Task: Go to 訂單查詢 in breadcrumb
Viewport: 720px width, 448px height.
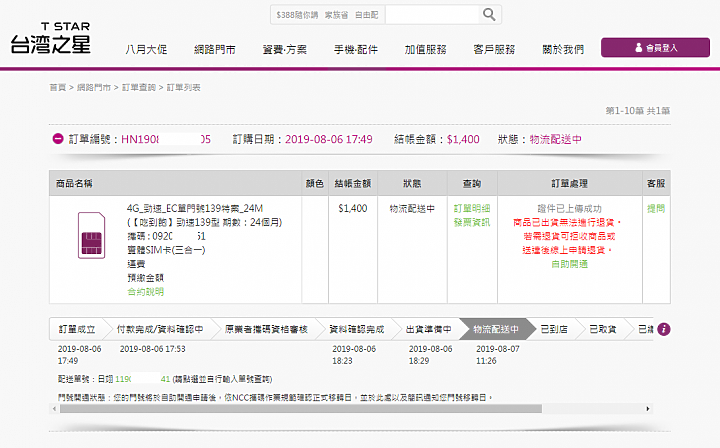Action: (x=139, y=87)
